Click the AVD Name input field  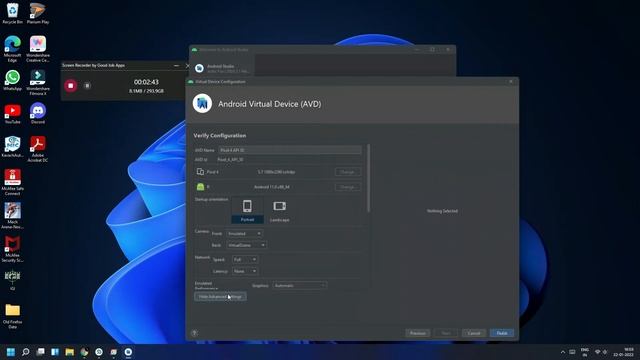tap(290, 150)
